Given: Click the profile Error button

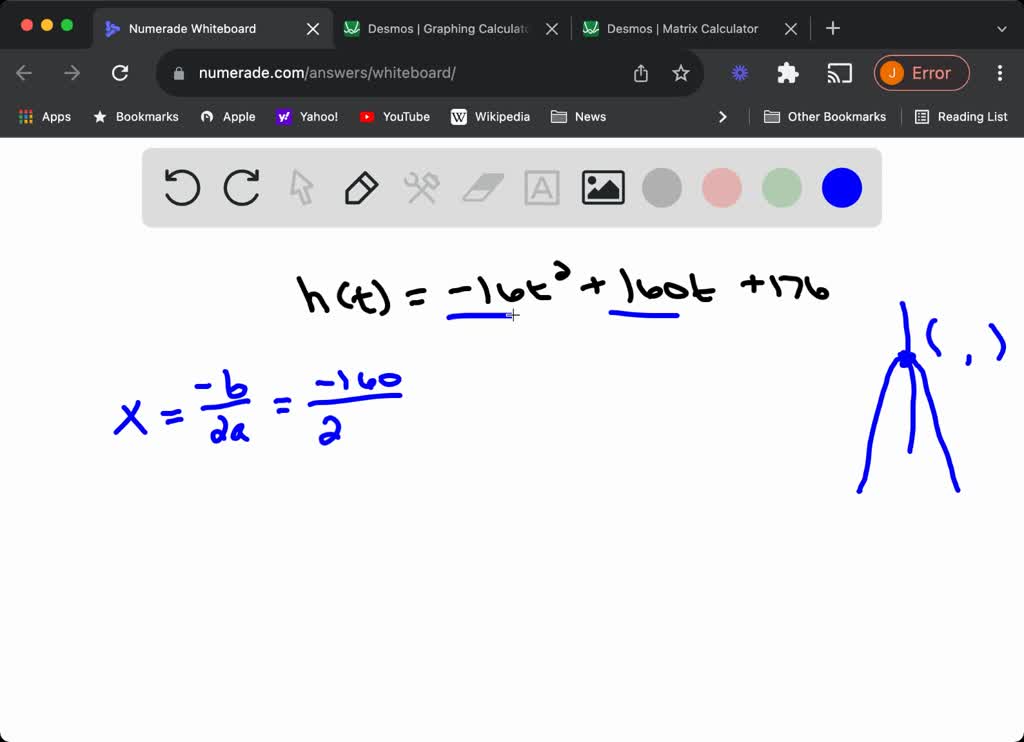Looking at the screenshot, I should tap(921, 73).
